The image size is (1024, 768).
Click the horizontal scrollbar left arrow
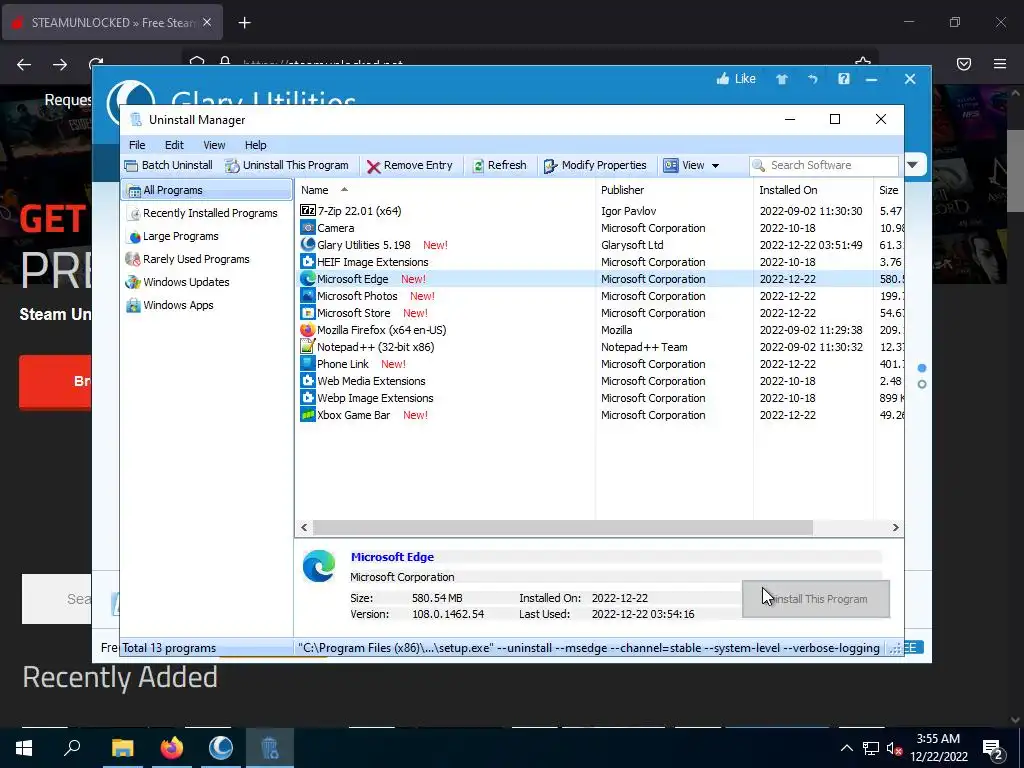[304, 527]
